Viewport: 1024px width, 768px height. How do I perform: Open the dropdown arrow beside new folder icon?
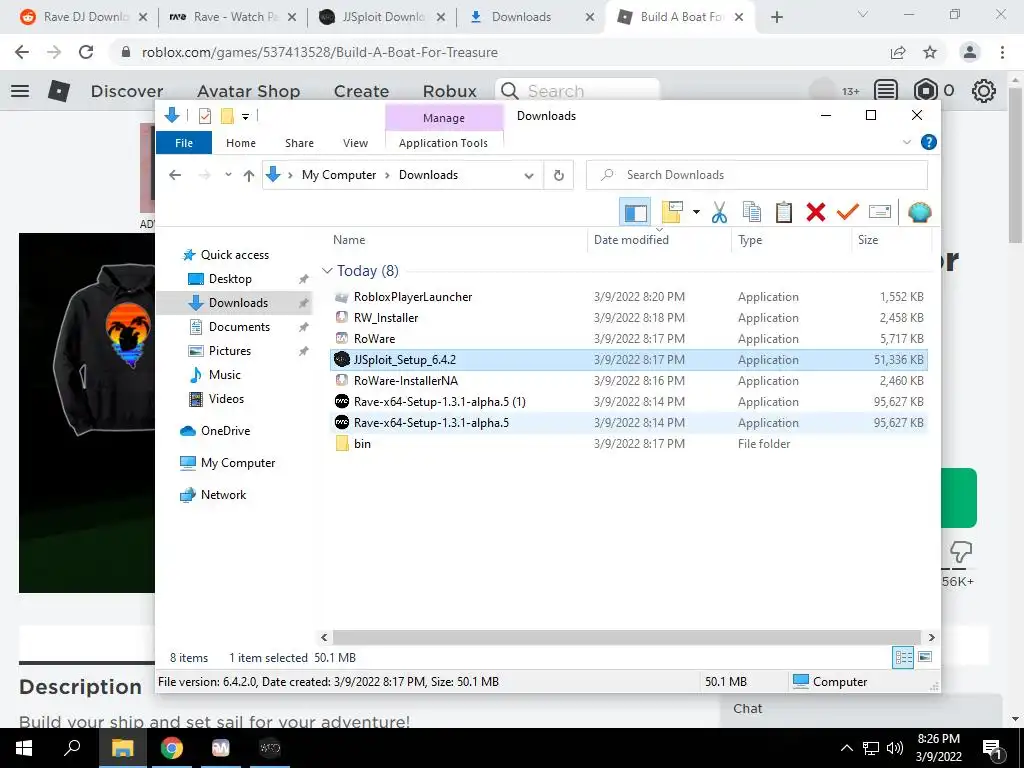coord(696,212)
